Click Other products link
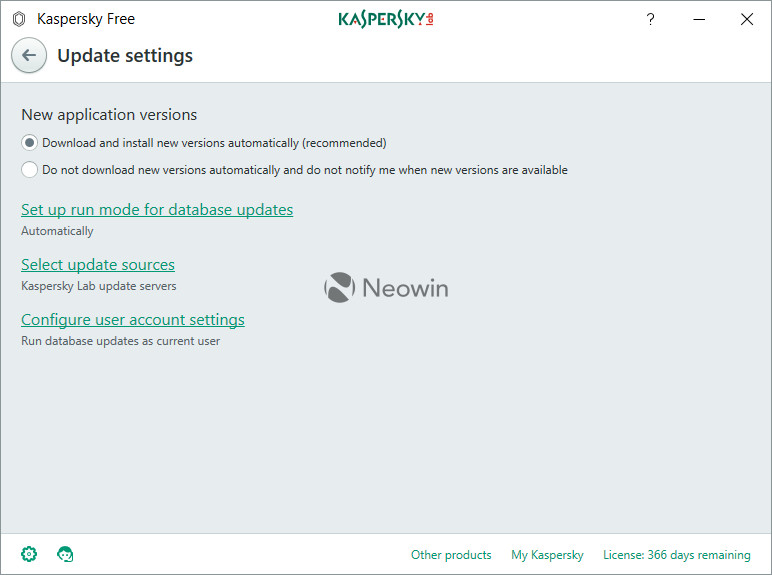 click(451, 555)
